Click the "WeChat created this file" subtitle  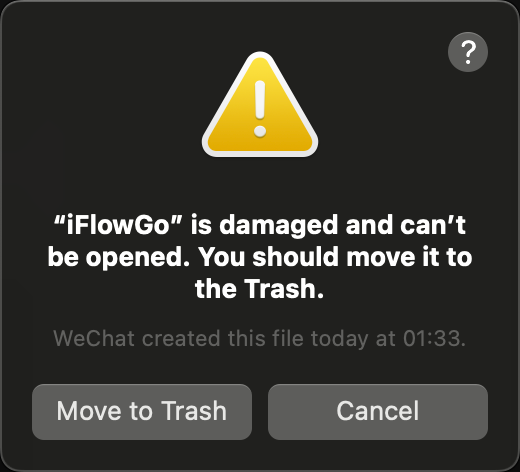click(178, 338)
